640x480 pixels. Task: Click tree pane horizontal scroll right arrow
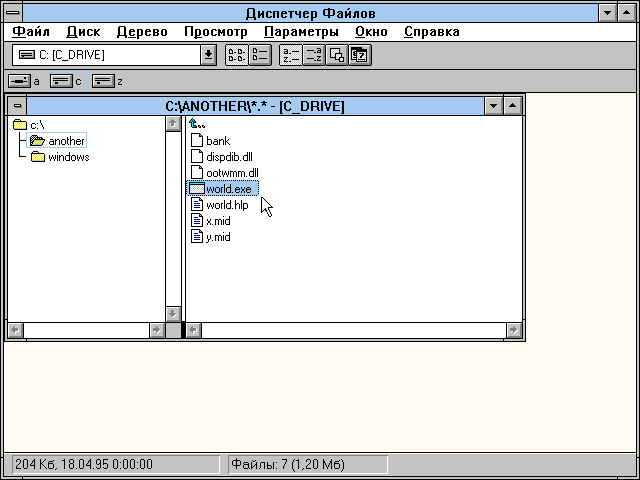157,330
